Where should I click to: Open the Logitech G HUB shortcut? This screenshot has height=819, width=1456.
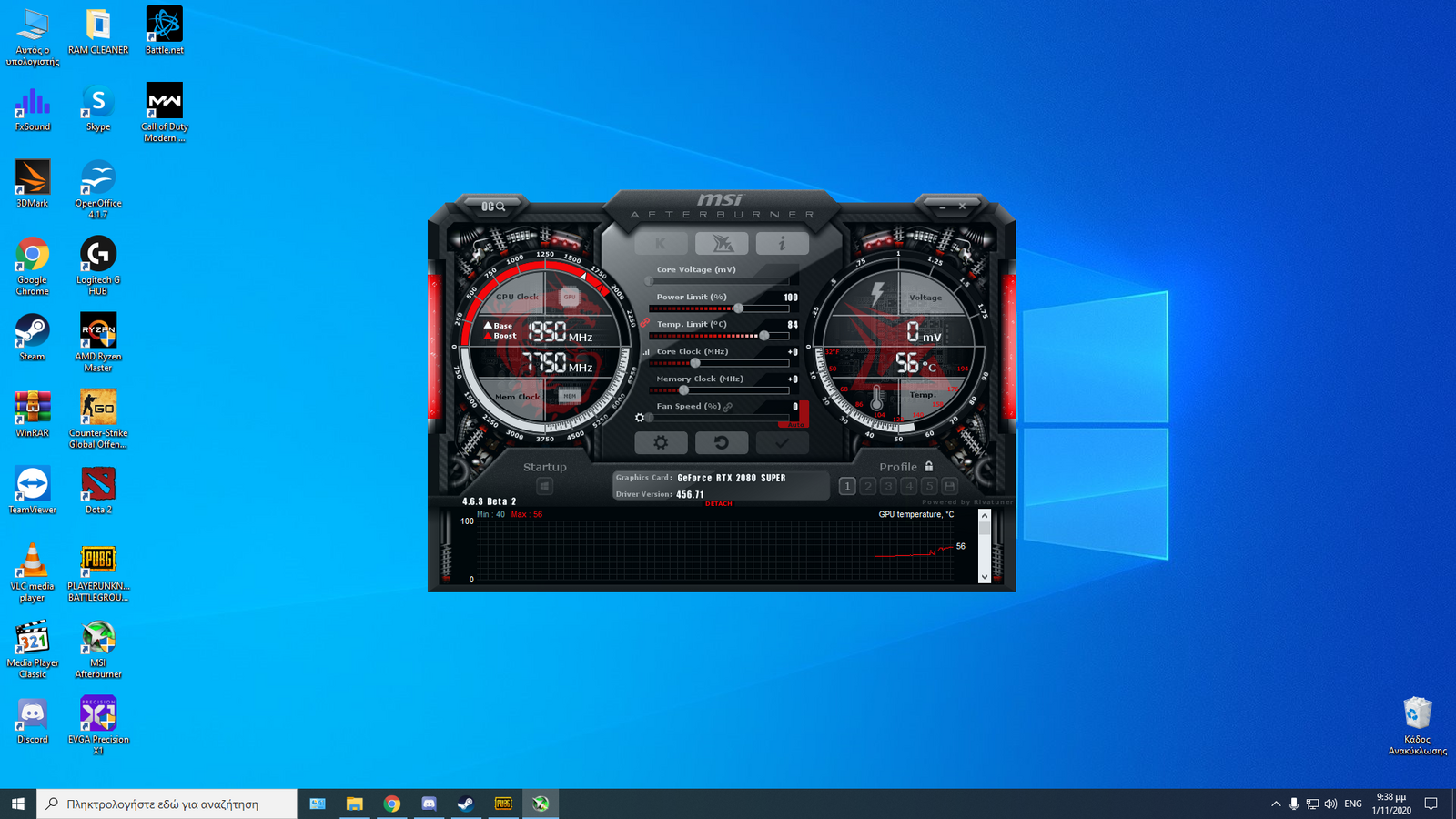pyautogui.click(x=98, y=265)
